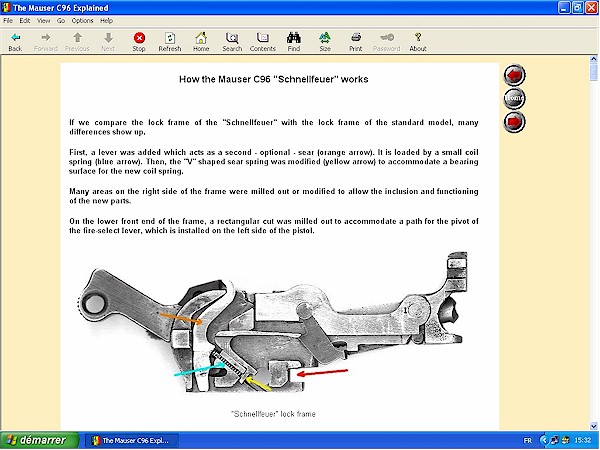600x450 pixels.
Task: Open the Go menu
Action: tap(61, 21)
